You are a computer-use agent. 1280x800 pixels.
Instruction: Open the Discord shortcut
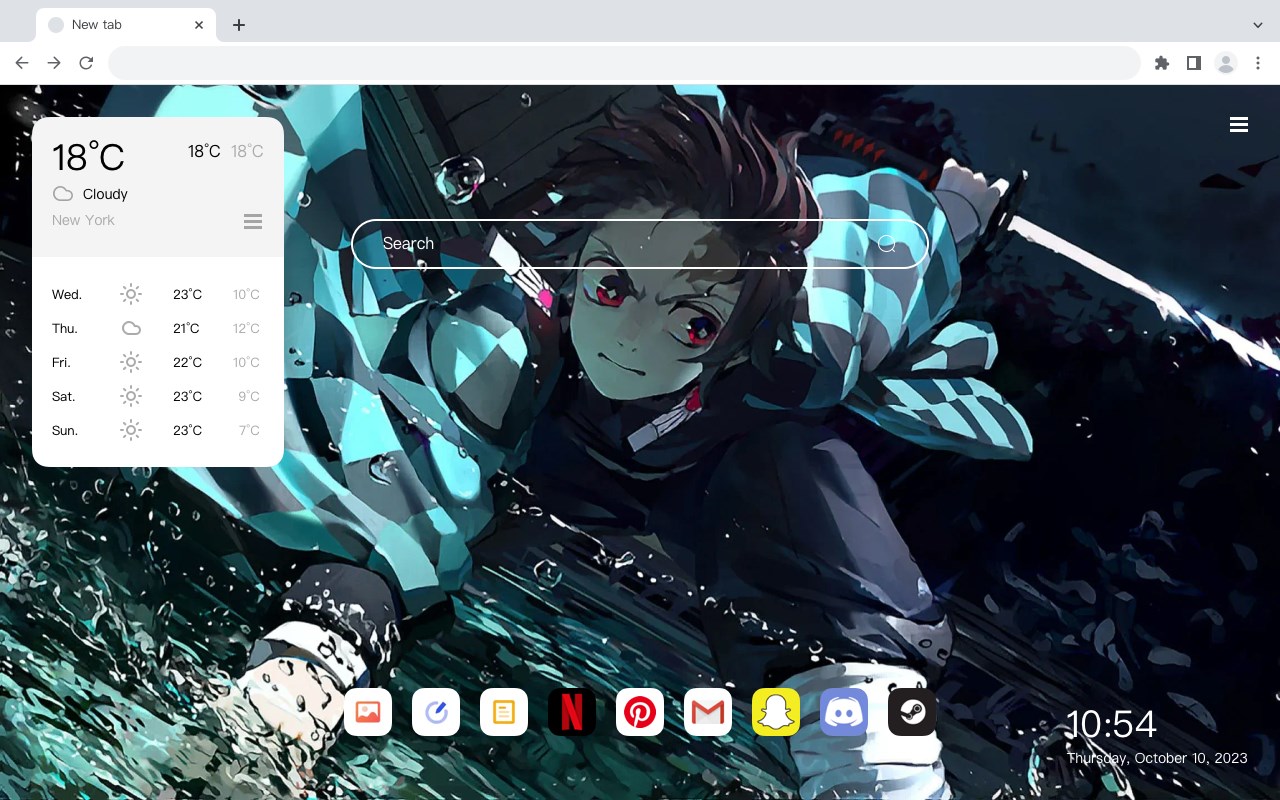(844, 712)
